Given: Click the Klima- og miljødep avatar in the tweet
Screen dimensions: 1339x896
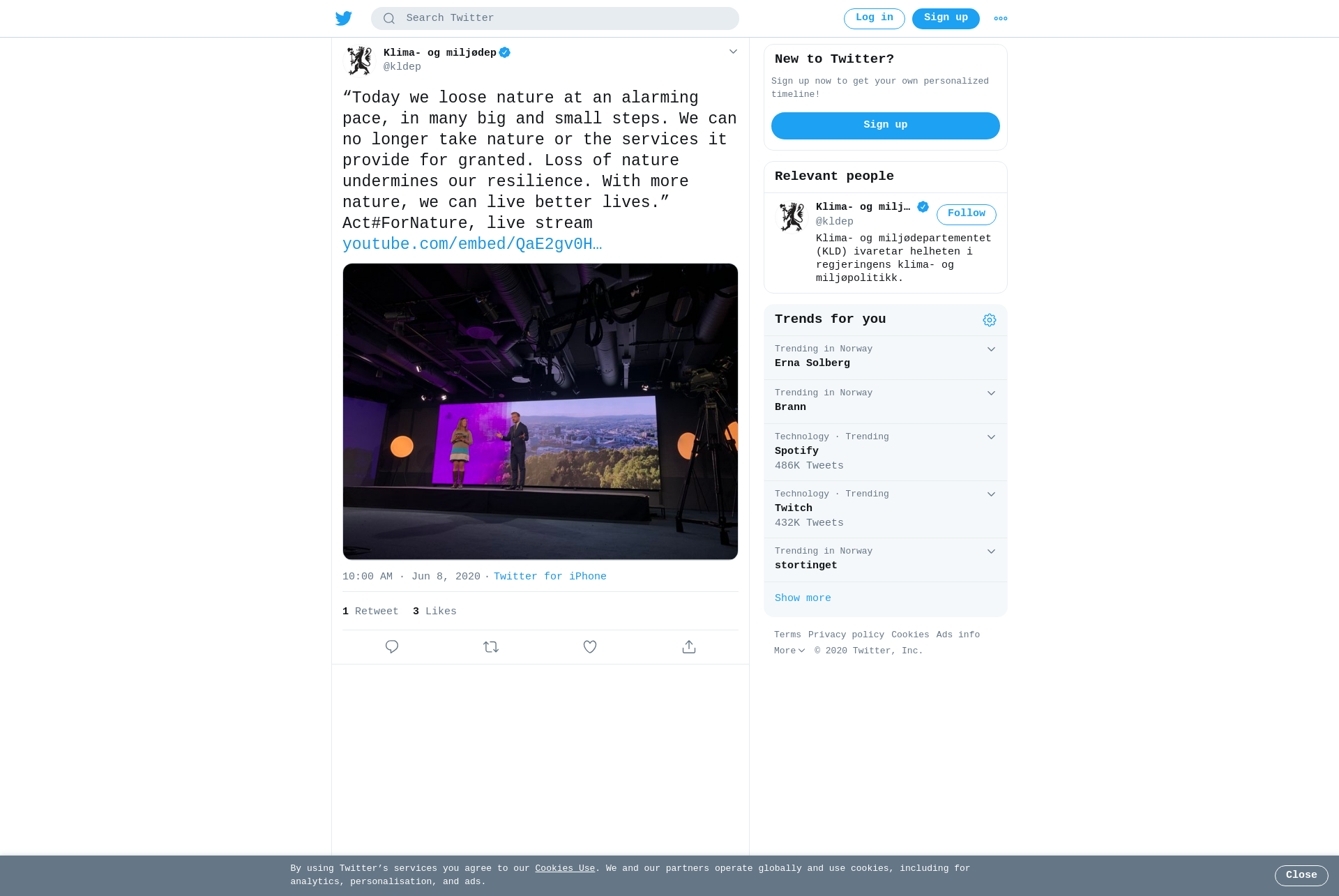Looking at the screenshot, I should [360, 61].
